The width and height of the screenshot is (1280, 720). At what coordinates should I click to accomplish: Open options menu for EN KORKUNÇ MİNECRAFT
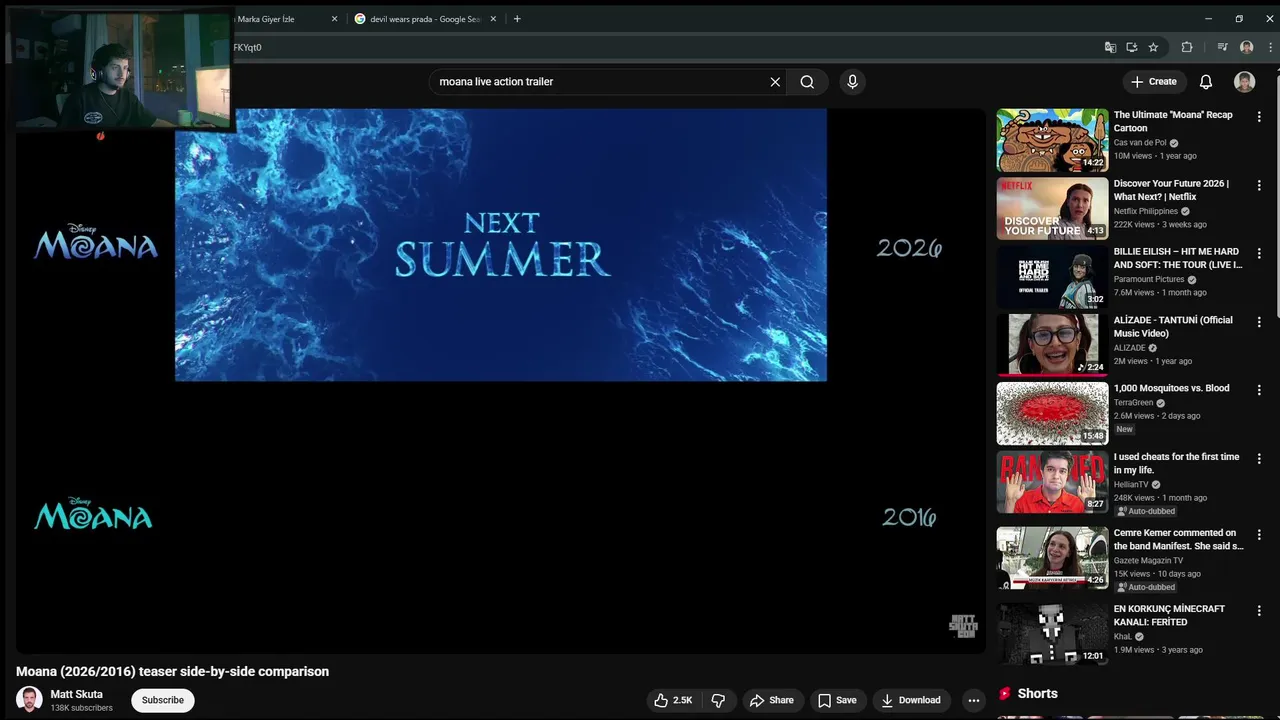coord(1259,610)
